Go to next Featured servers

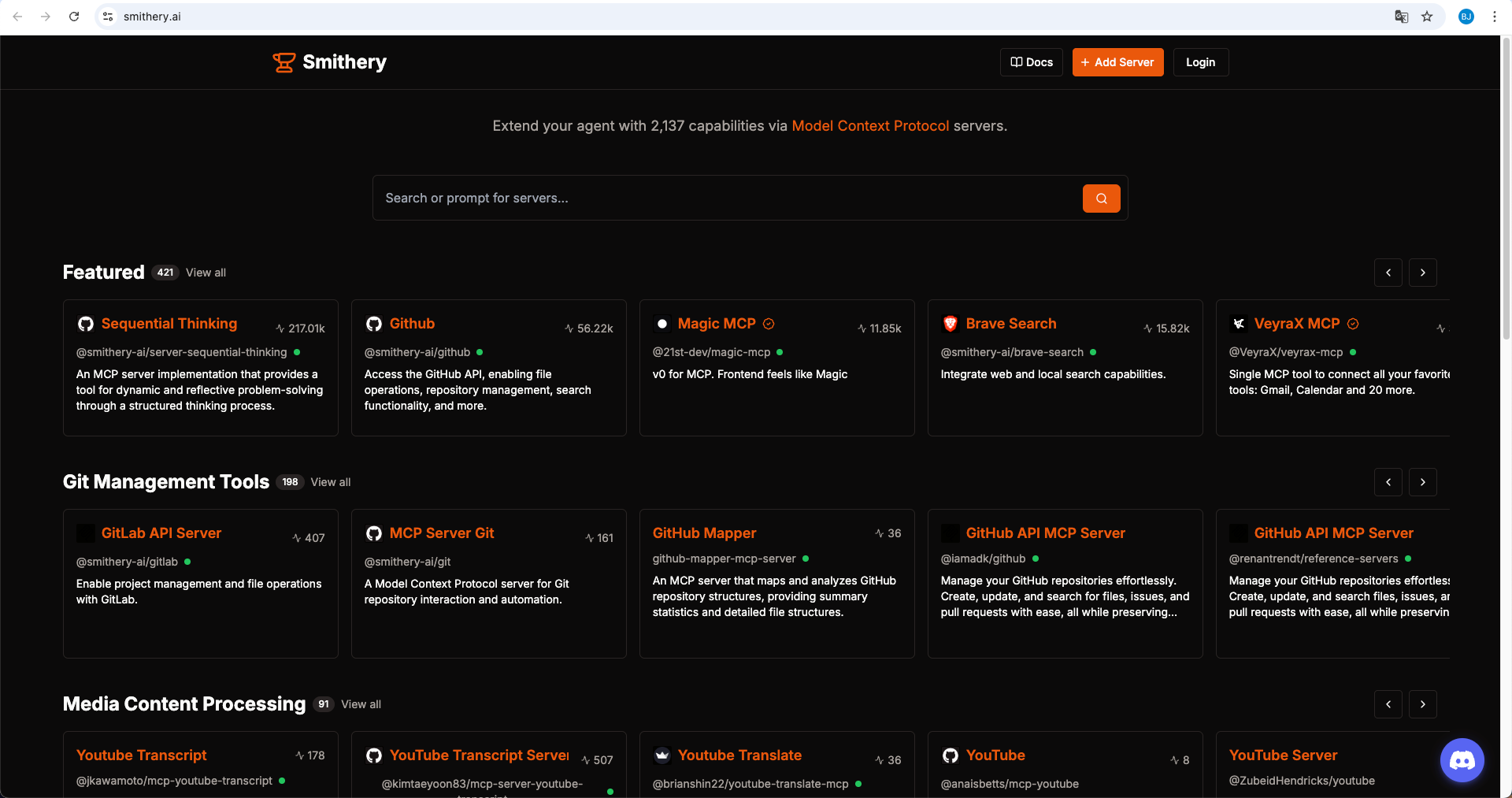click(1422, 273)
